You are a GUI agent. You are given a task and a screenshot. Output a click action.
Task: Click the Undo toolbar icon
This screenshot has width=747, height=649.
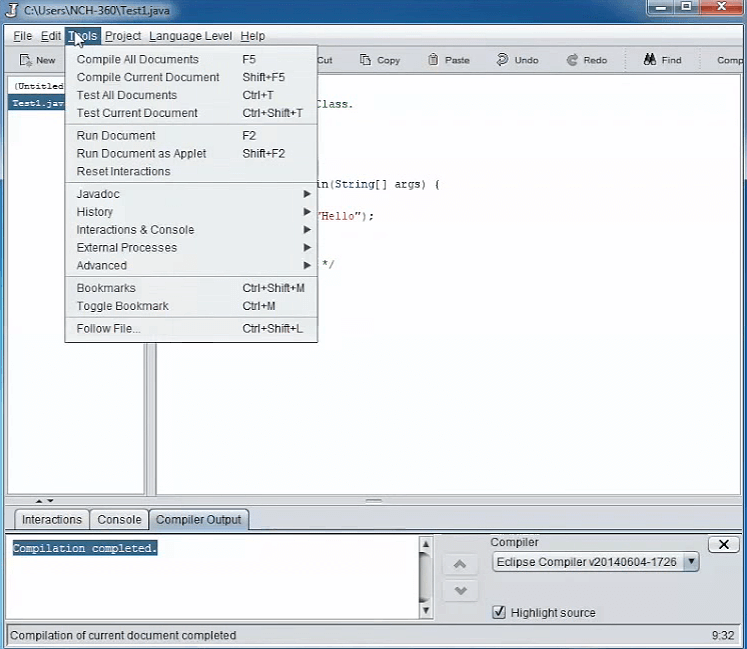coord(502,60)
